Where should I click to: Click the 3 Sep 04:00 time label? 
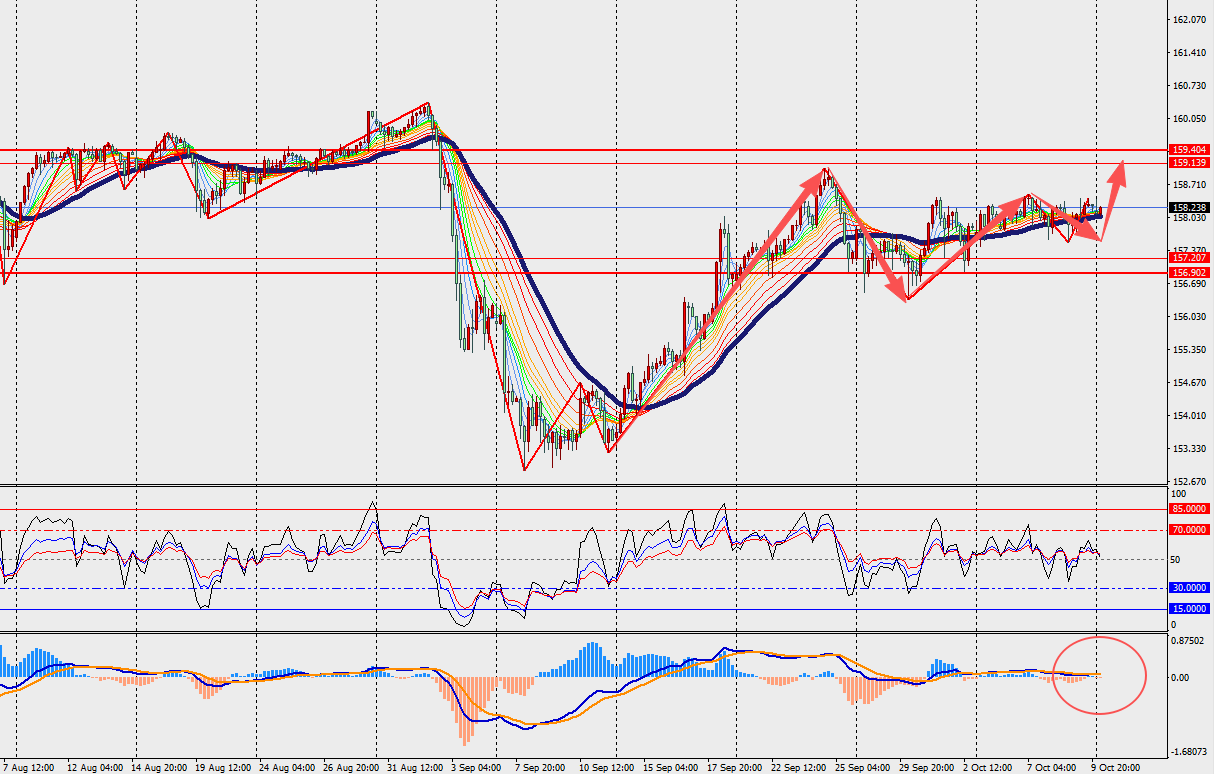477,767
